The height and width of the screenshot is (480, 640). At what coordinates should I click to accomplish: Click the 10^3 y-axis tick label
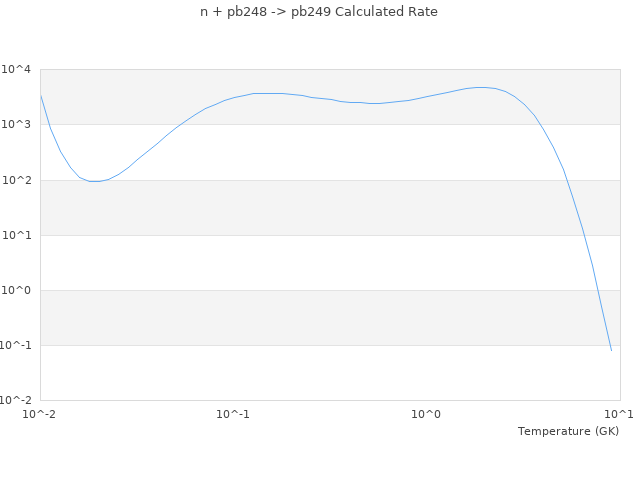16,125
